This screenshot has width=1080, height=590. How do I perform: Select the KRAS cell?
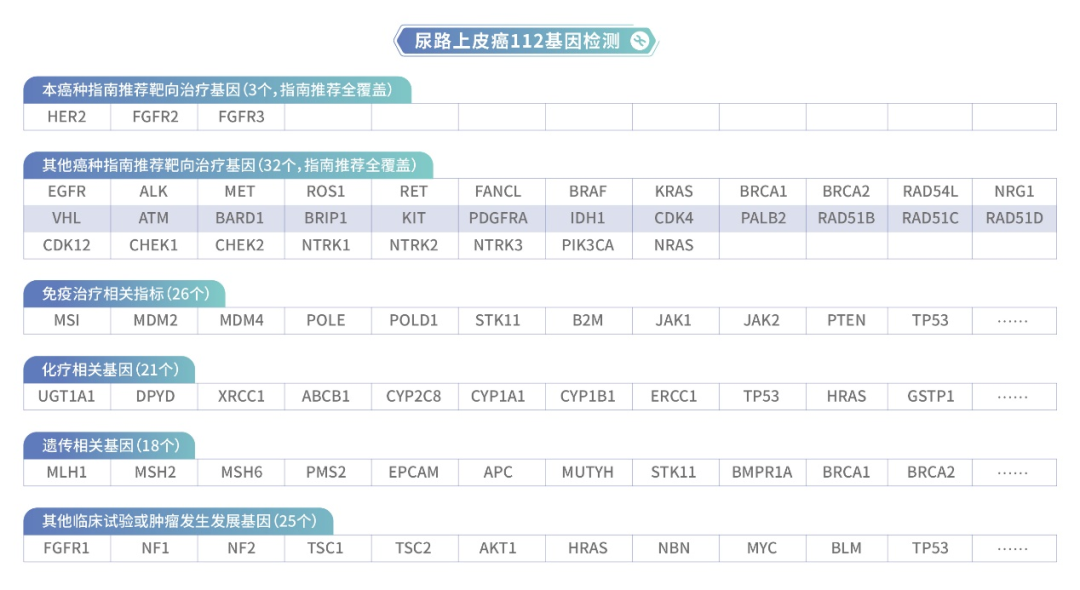676,191
